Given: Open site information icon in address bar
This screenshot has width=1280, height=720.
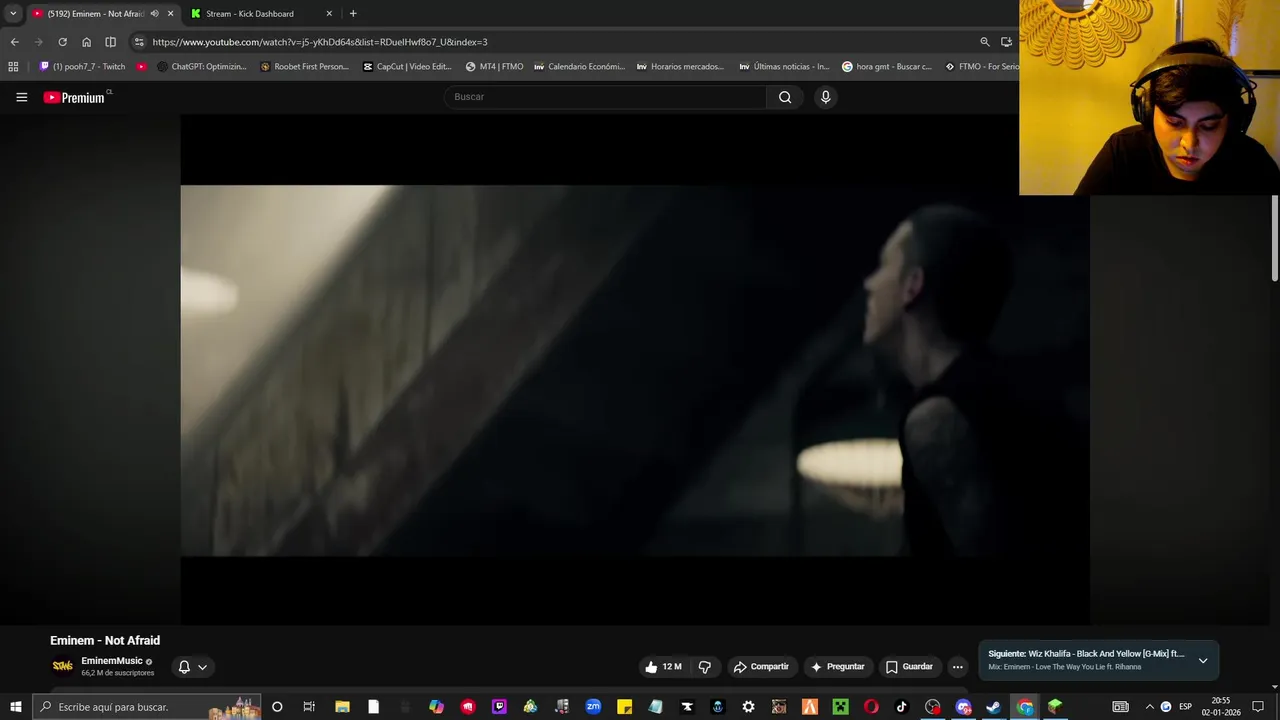Looking at the screenshot, I should 139,42.
